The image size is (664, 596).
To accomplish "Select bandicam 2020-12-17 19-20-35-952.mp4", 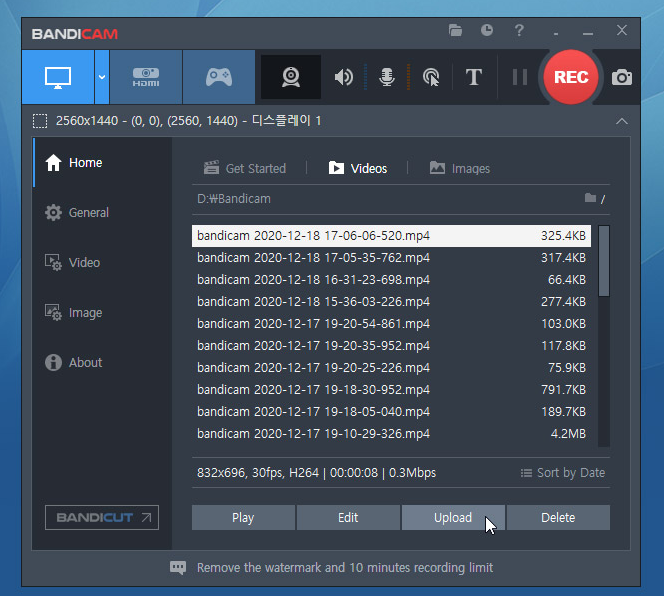I will click(x=391, y=346).
